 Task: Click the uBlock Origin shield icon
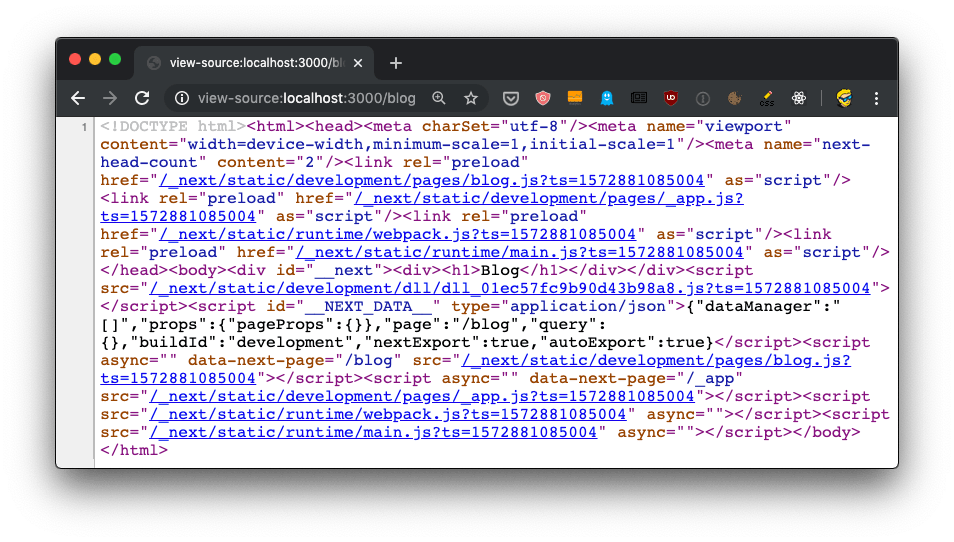(671, 98)
